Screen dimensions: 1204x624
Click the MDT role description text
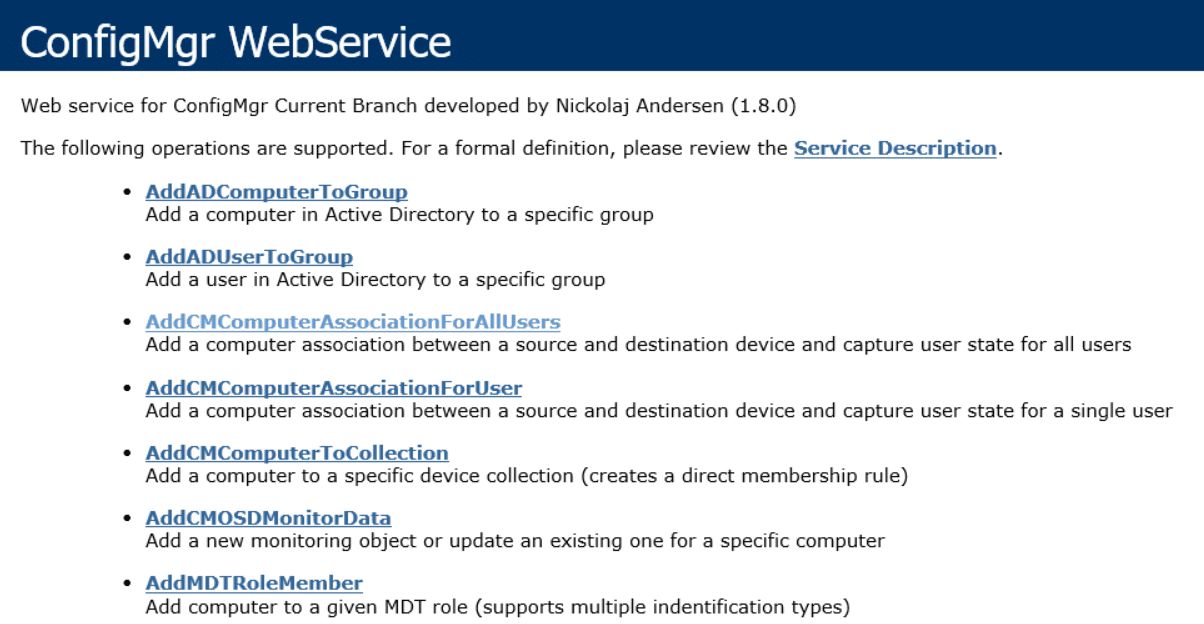point(497,606)
